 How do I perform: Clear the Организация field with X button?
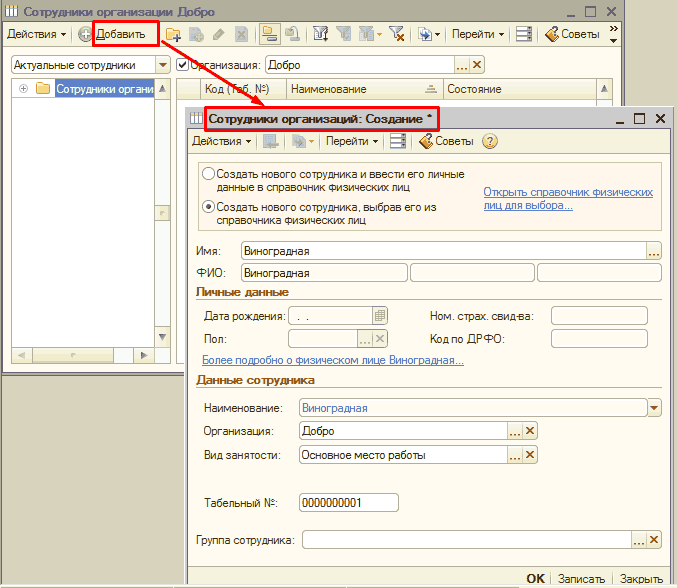531,431
